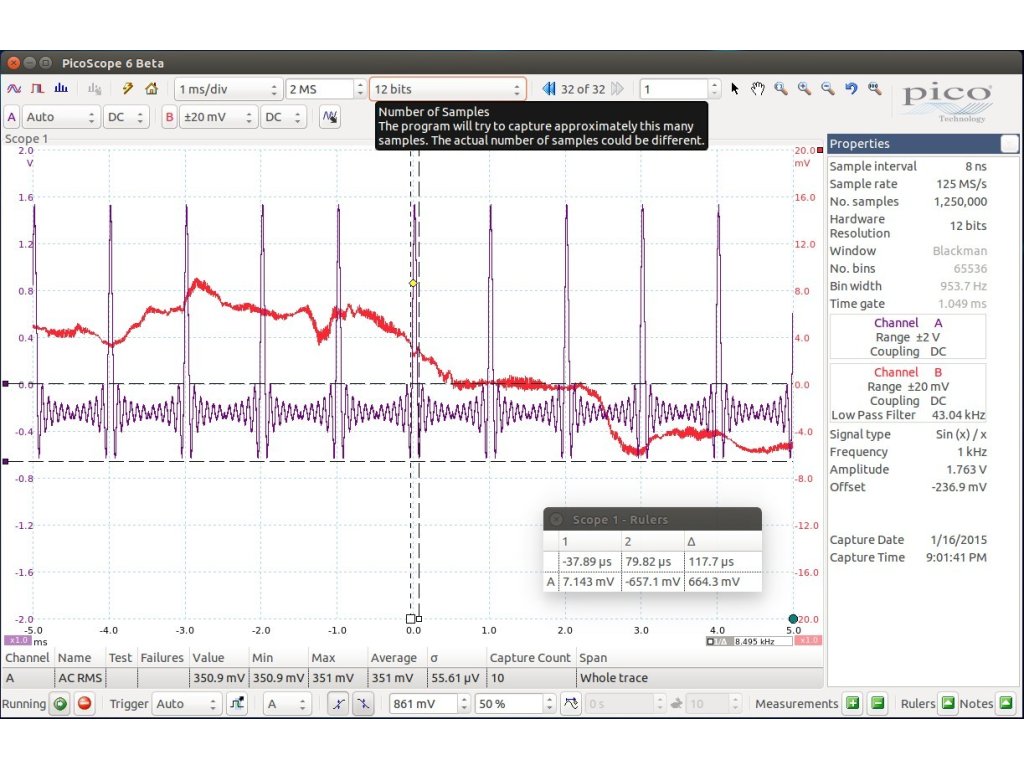Image resolution: width=1024 pixels, height=768 pixels.
Task: Click the signal generator icon
Action: click(x=330, y=118)
